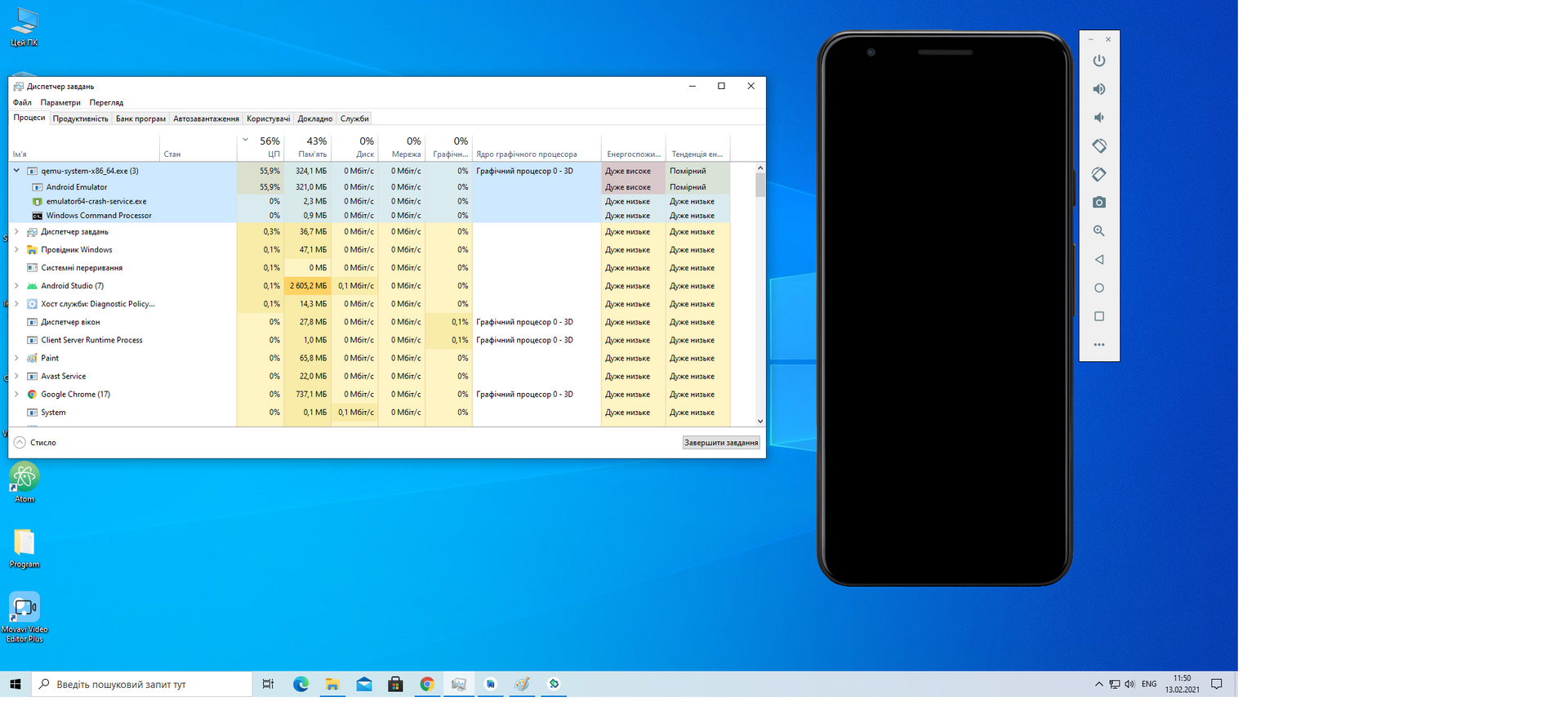Switch to the Банк програм tab
This screenshot has height=706, width=1568.
(x=140, y=118)
